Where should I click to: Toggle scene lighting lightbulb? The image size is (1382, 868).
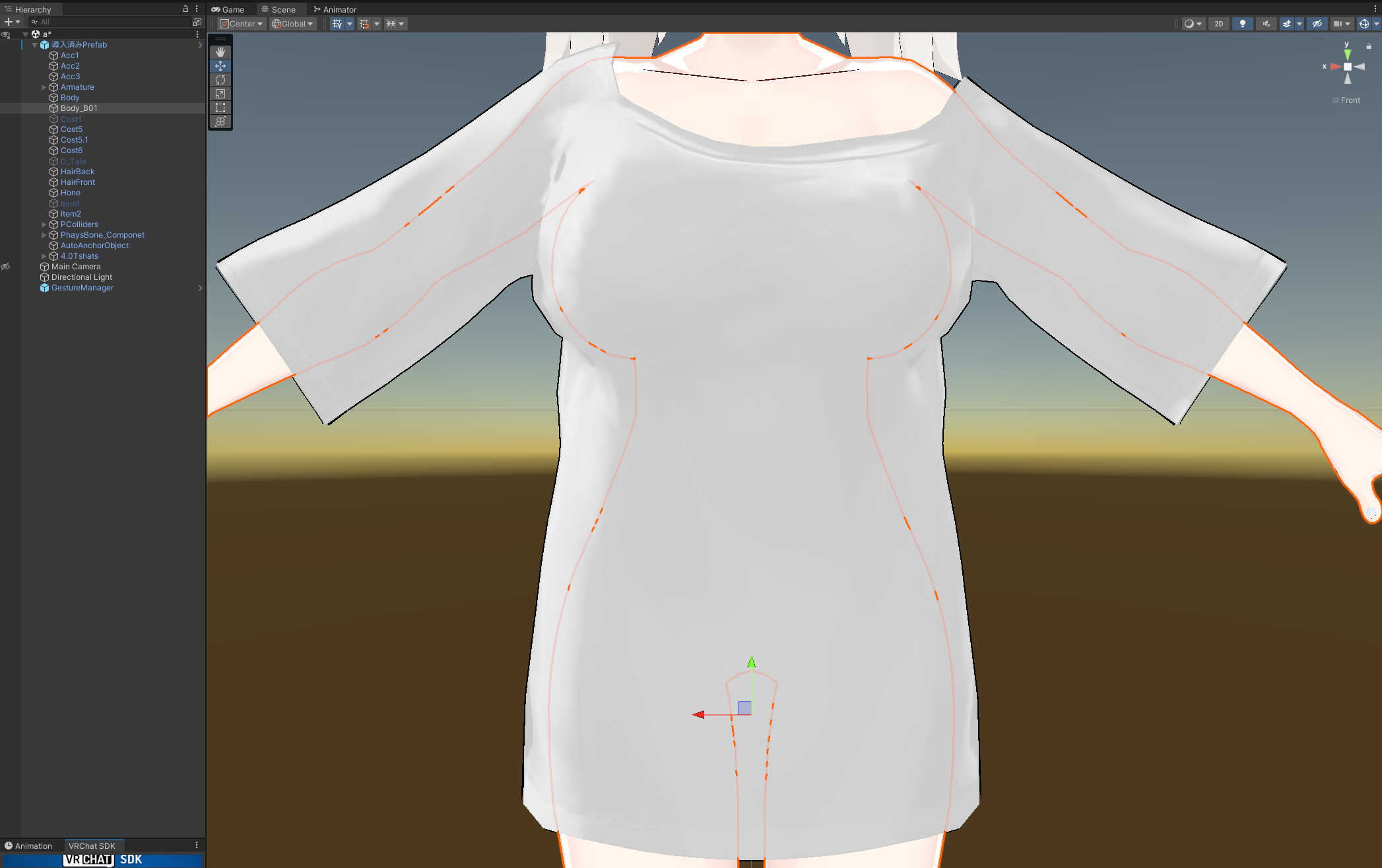click(x=1242, y=24)
